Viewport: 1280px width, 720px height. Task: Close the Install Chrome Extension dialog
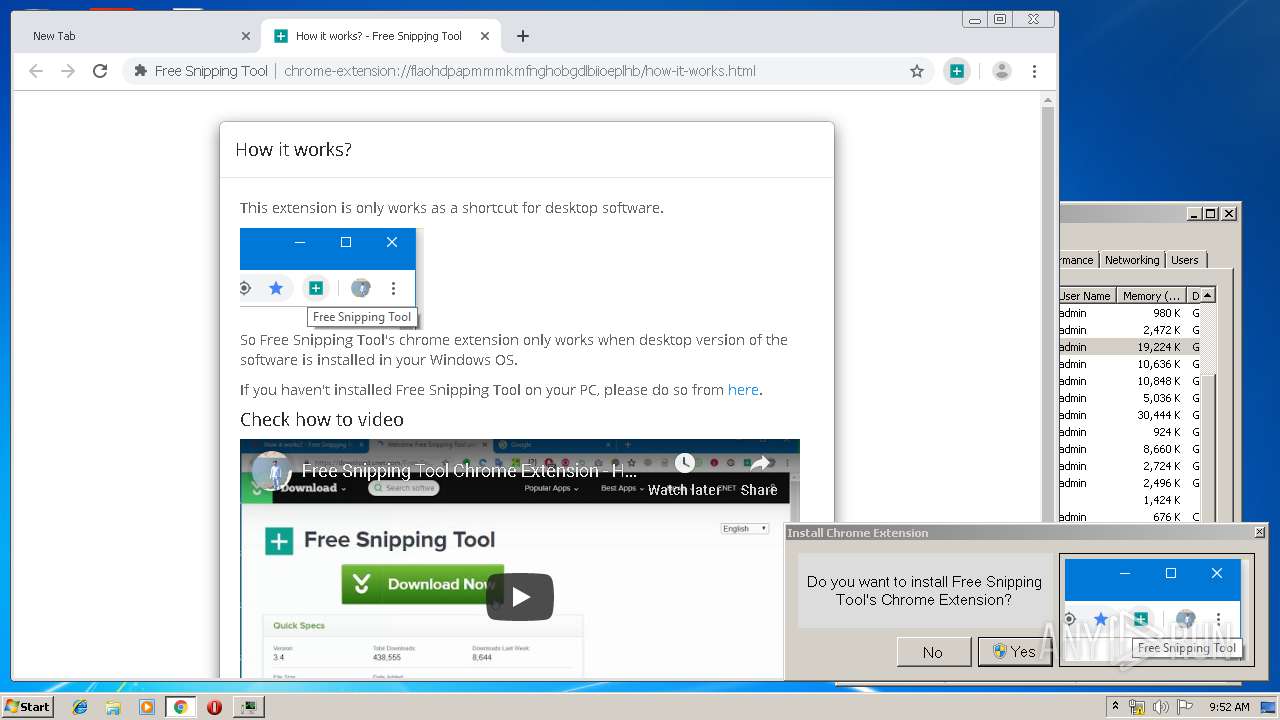pos(1259,532)
